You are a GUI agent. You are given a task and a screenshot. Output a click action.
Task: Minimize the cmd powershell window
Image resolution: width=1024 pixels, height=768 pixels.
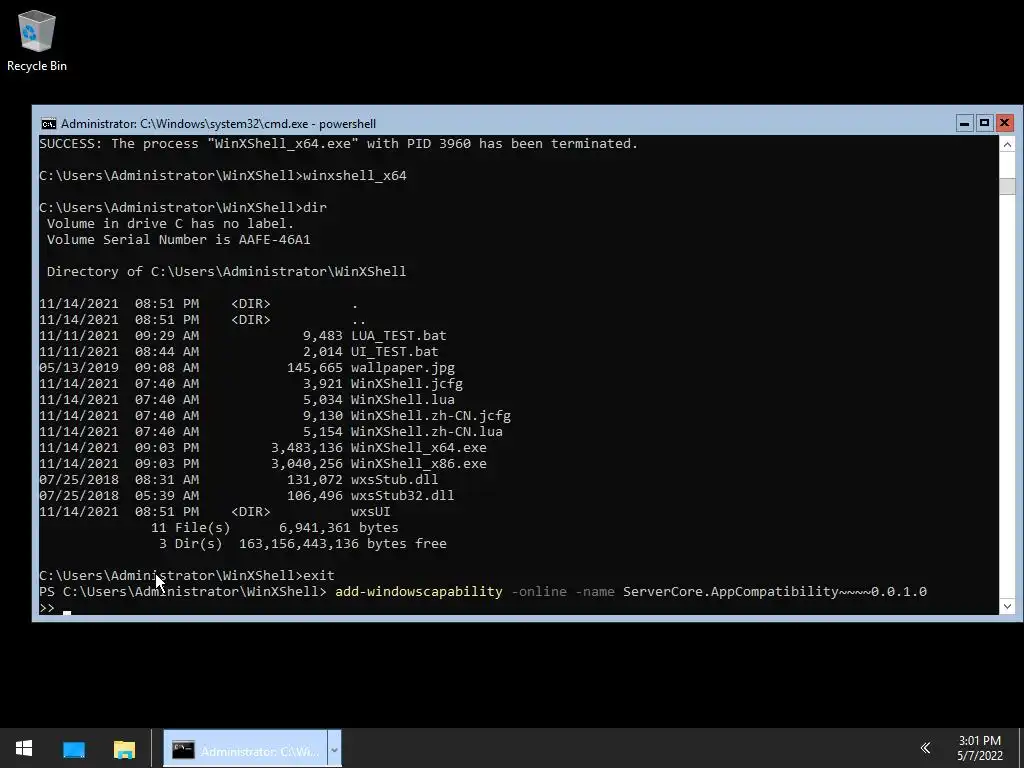click(x=965, y=123)
